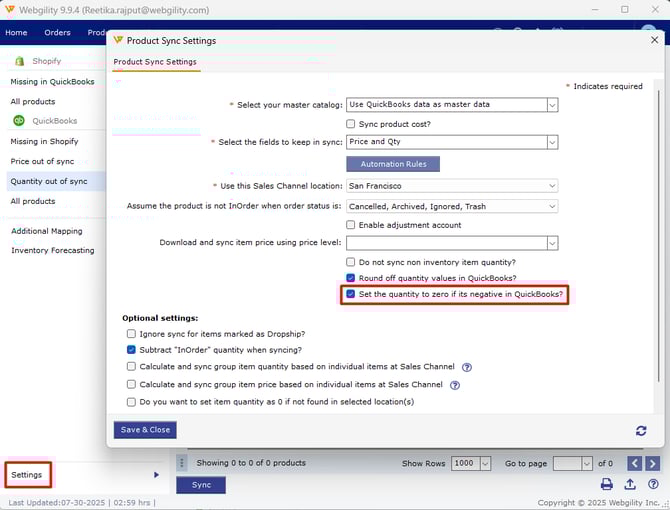The image size is (670, 510).
Task: Go to previous page arrow
Action: coord(634,463)
